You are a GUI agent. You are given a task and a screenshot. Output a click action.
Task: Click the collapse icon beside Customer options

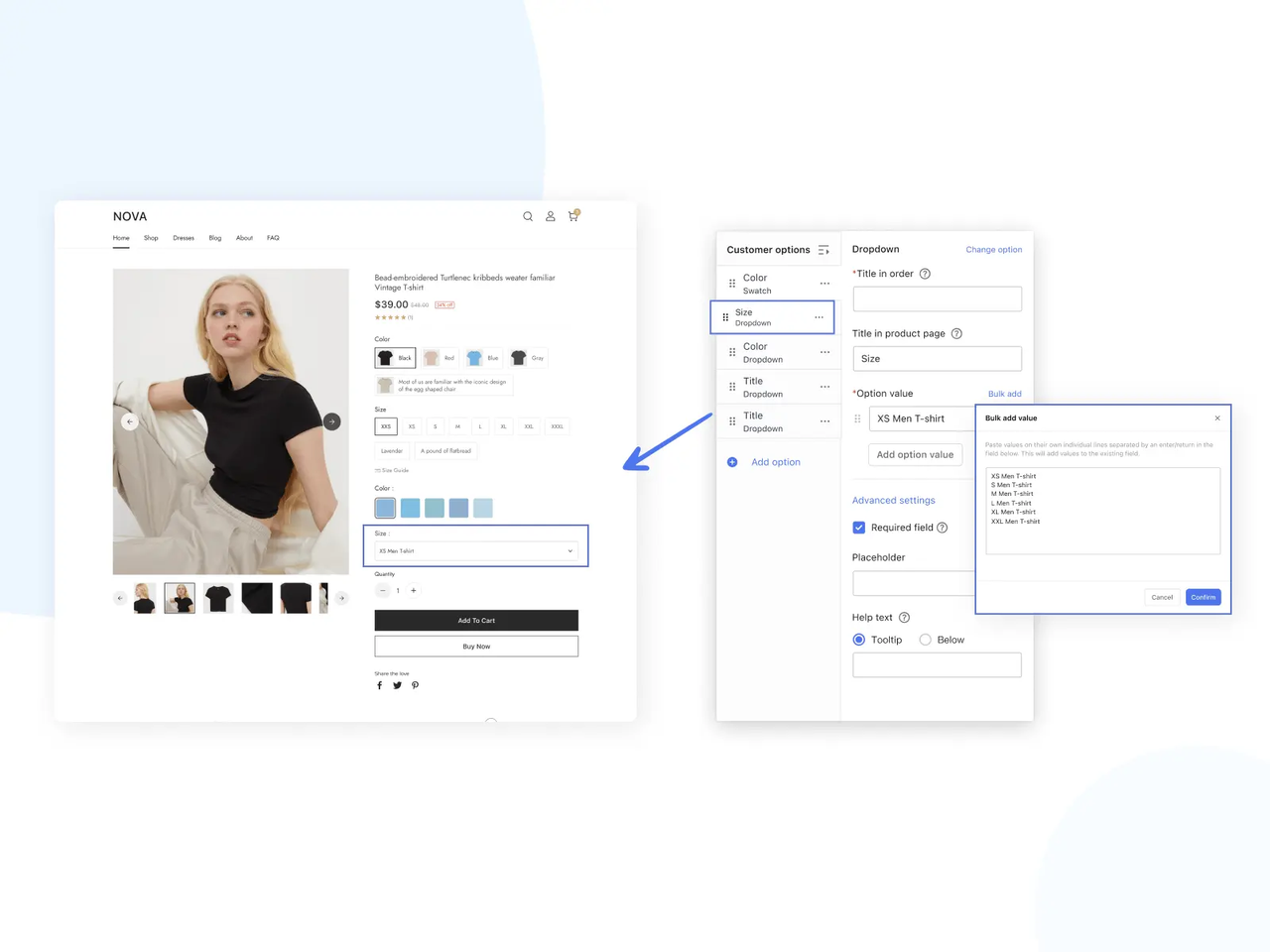[824, 250]
